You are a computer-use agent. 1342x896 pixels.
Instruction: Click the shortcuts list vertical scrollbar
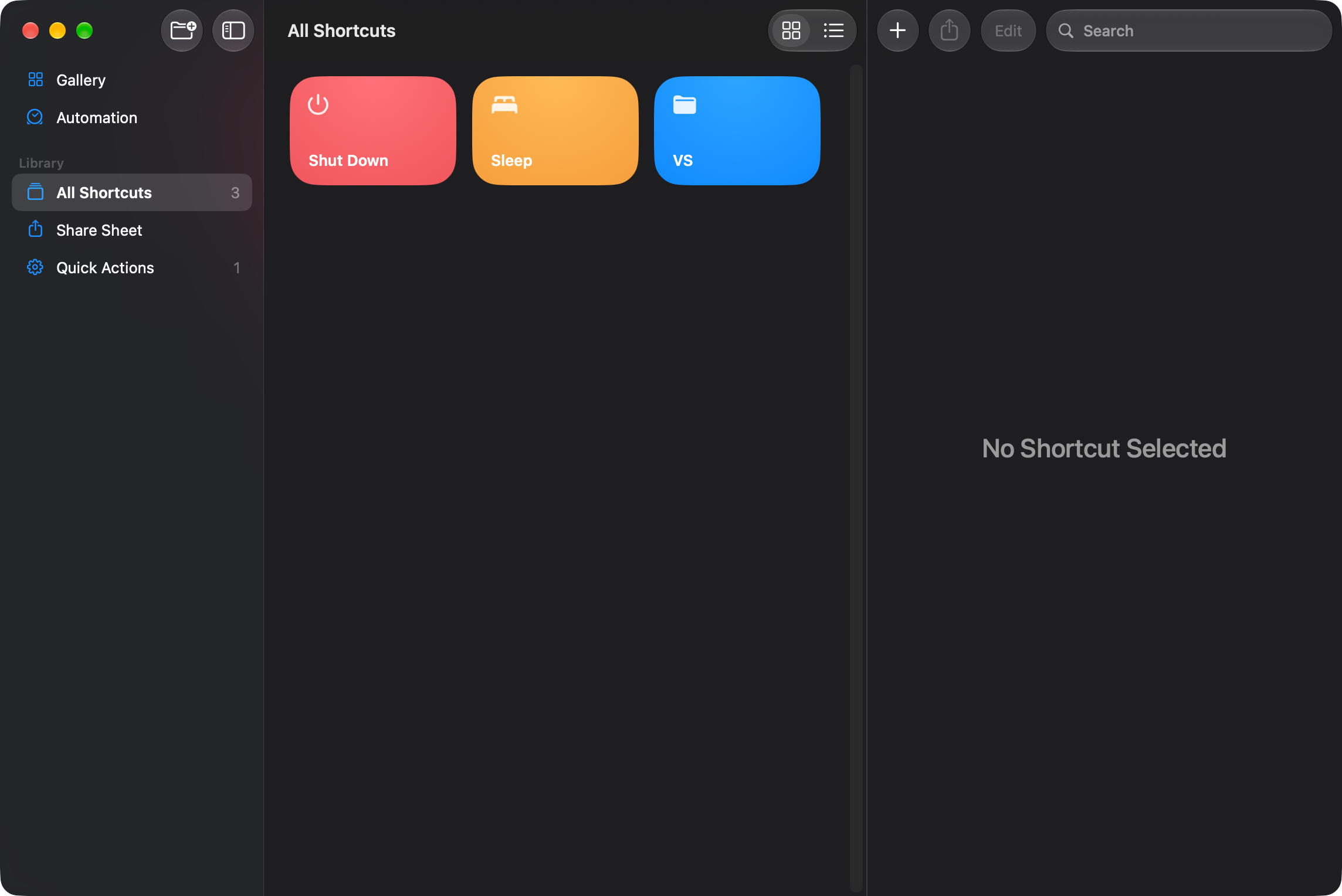coord(856,478)
